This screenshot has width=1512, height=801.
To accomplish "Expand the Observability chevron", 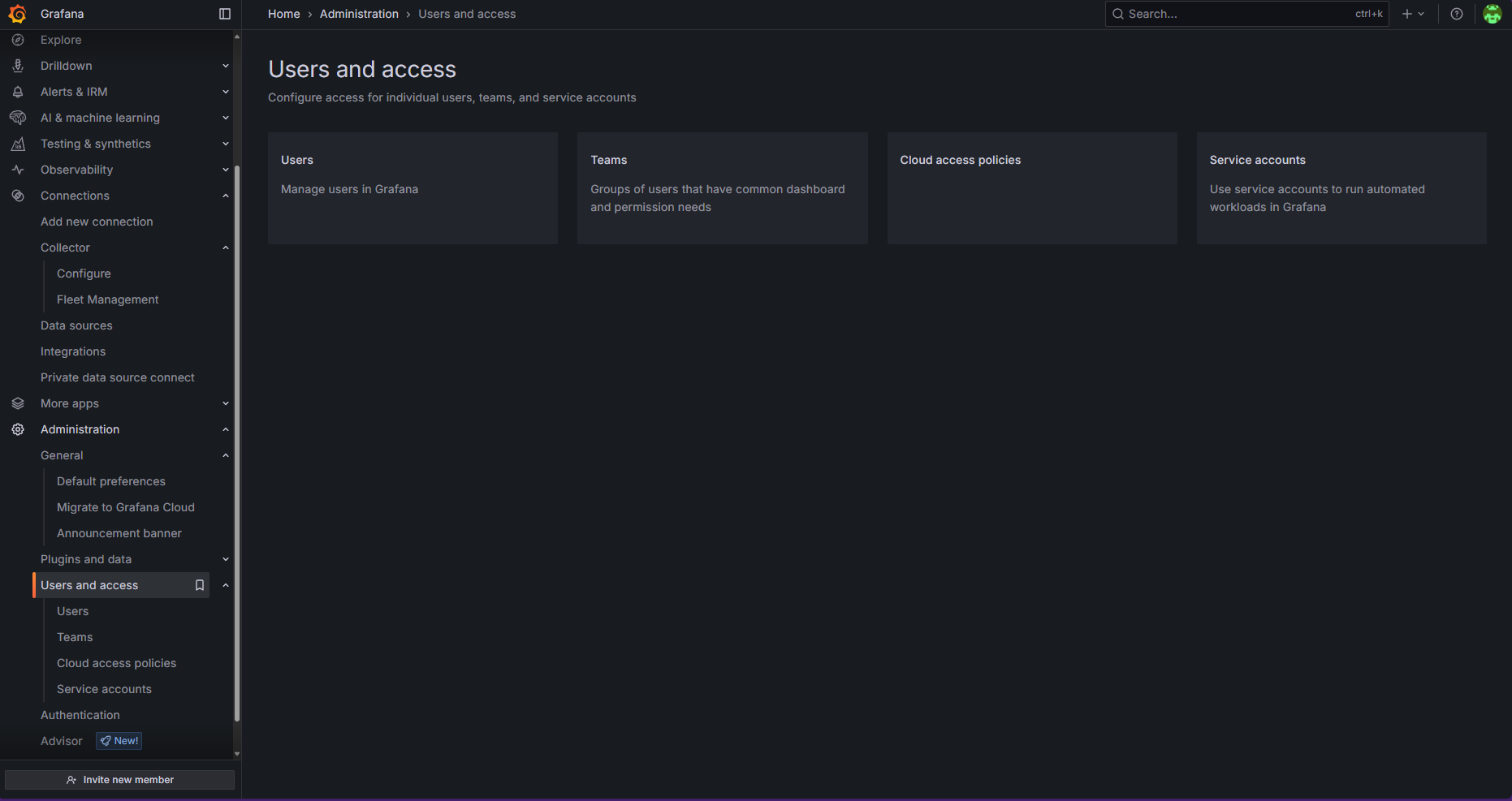I will (226, 170).
